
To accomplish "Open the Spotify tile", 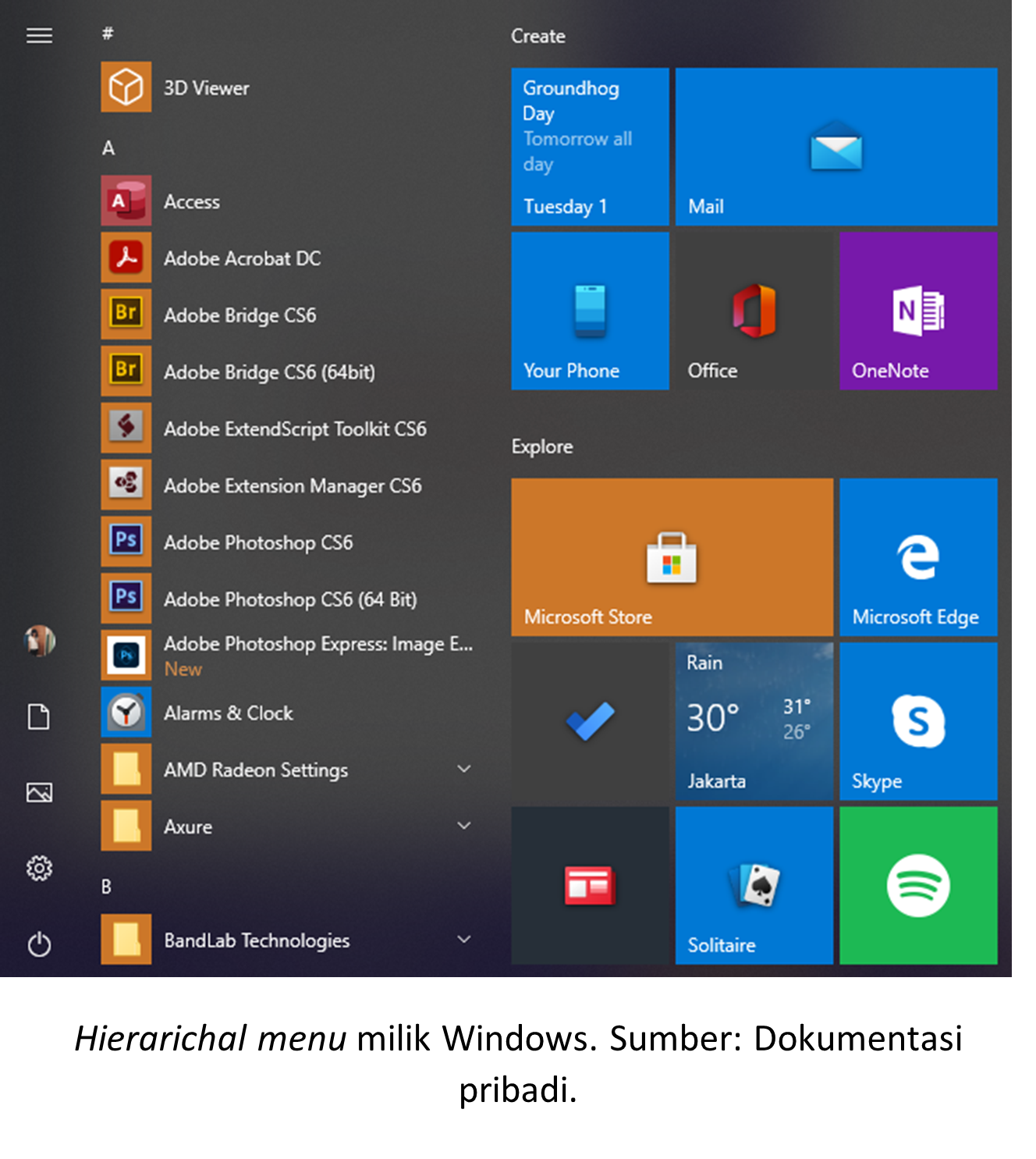I will tap(919, 886).
